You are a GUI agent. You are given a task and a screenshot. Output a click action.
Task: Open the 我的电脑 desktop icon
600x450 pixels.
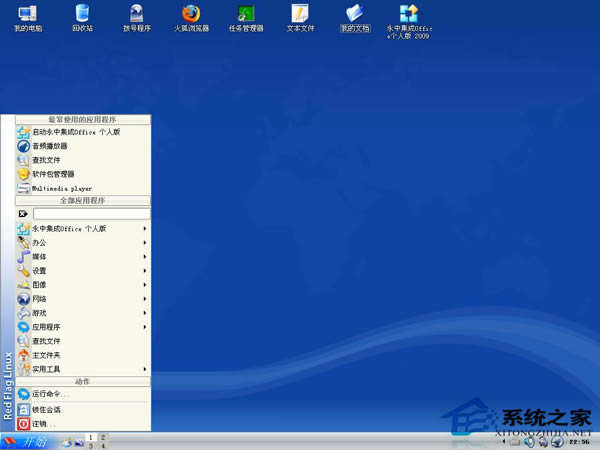pyautogui.click(x=28, y=18)
